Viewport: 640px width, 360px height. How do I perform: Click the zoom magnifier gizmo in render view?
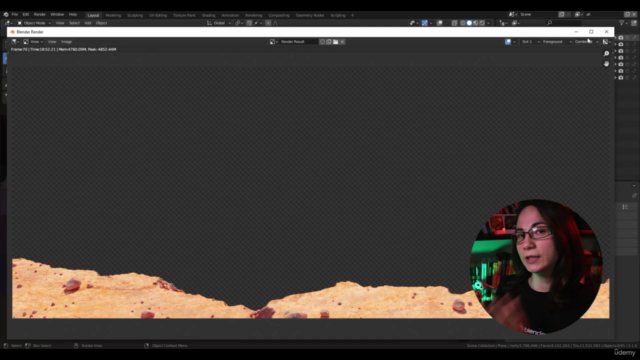606,53
